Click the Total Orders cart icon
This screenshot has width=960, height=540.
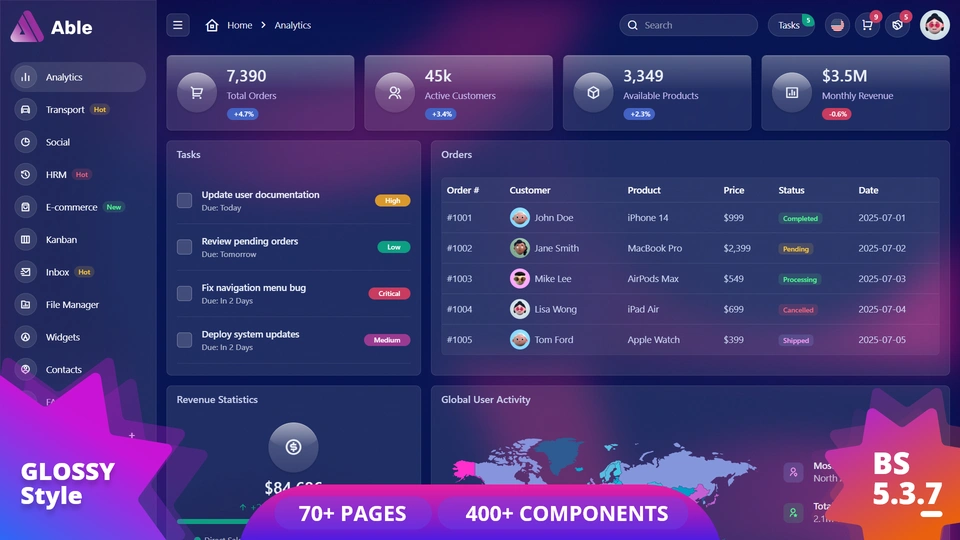197,92
